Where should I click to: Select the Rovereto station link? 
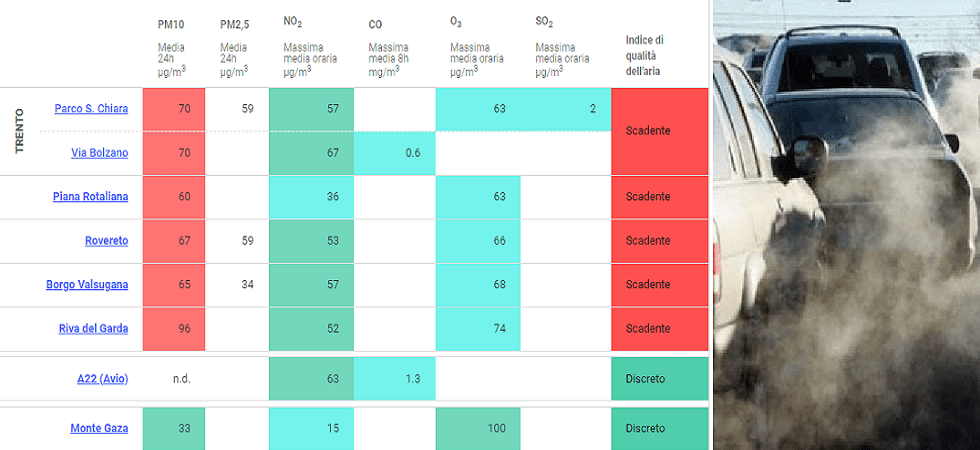[x=106, y=241]
